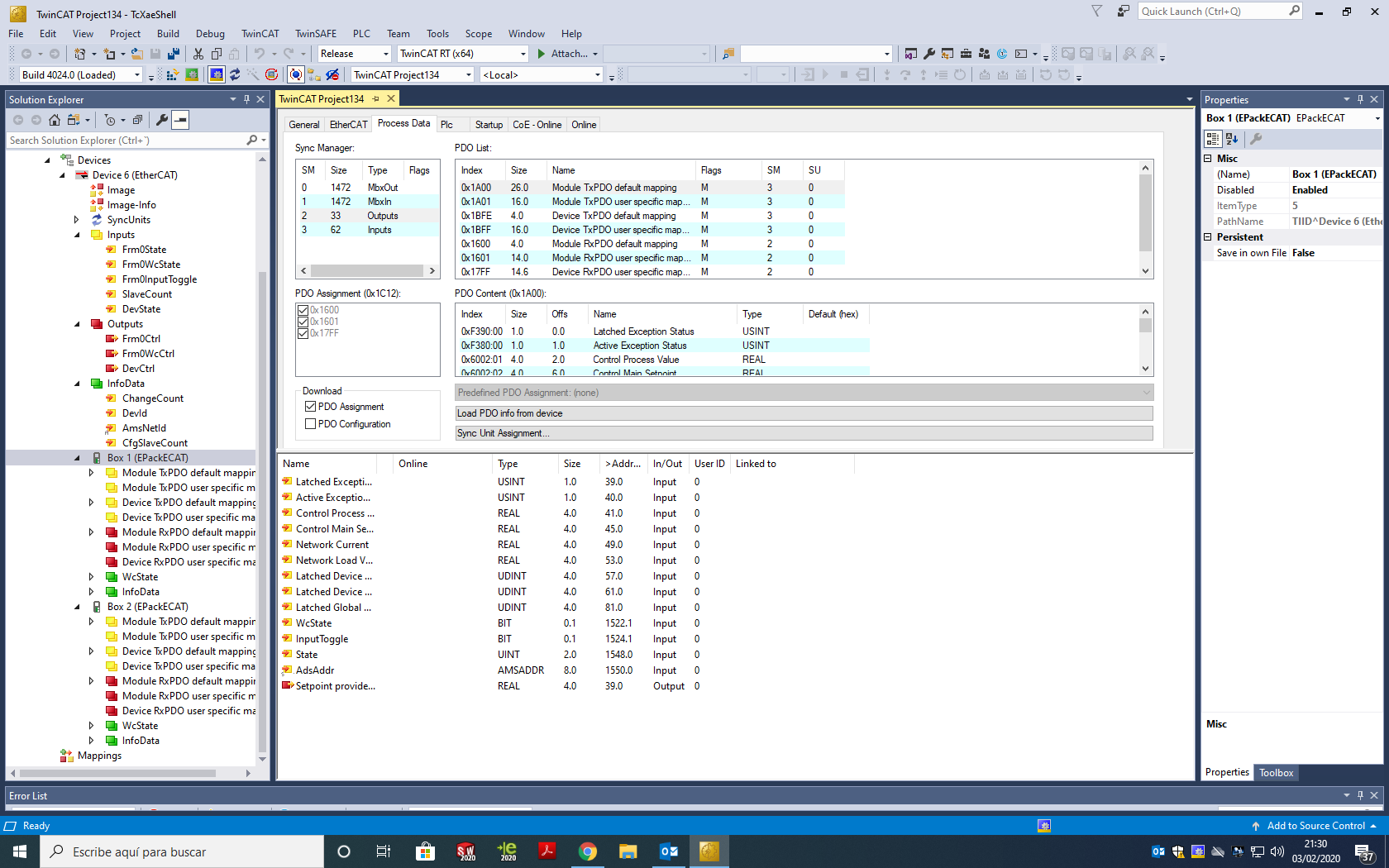The width and height of the screenshot is (1389, 868).
Task: Click the Cut scissors icon
Action: pyautogui.click(x=198, y=54)
